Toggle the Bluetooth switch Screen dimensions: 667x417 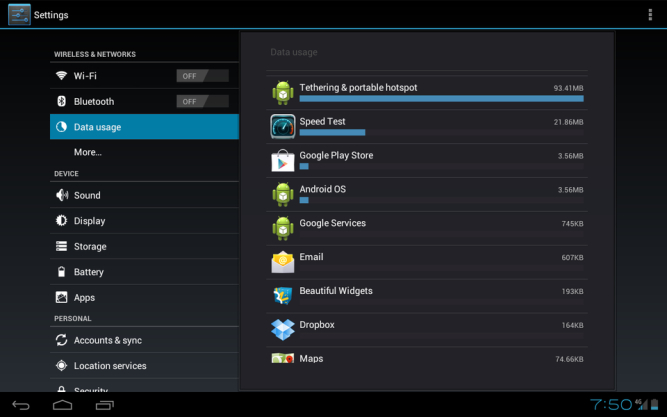pos(202,101)
